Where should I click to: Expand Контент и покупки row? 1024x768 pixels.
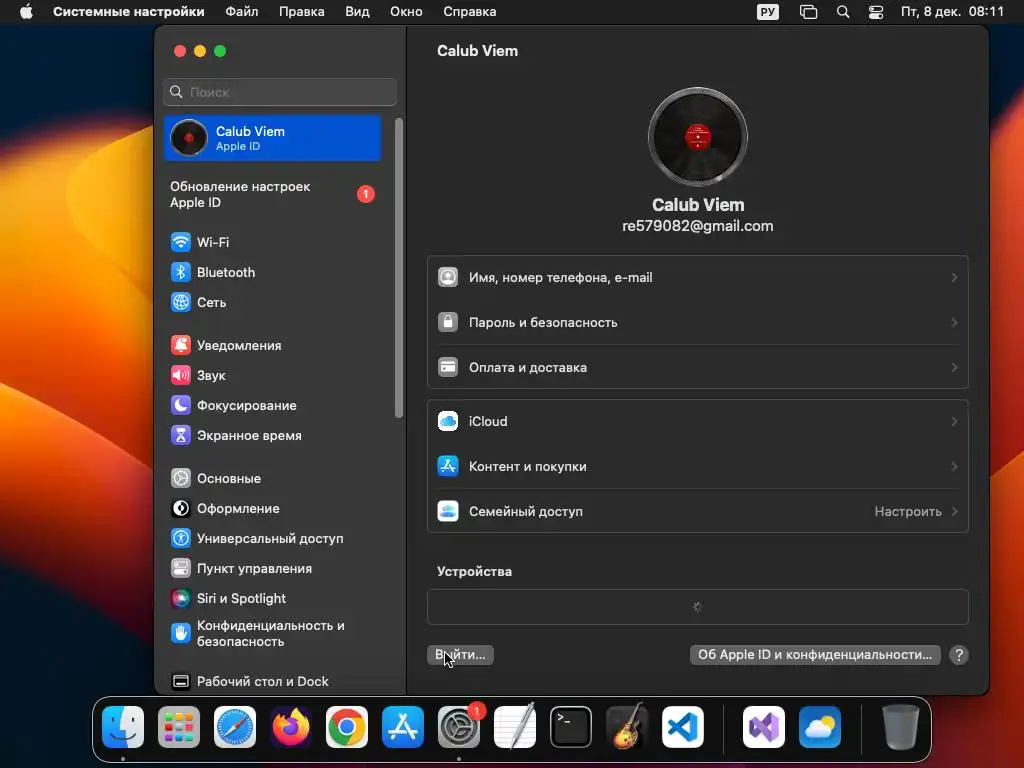[697, 467]
